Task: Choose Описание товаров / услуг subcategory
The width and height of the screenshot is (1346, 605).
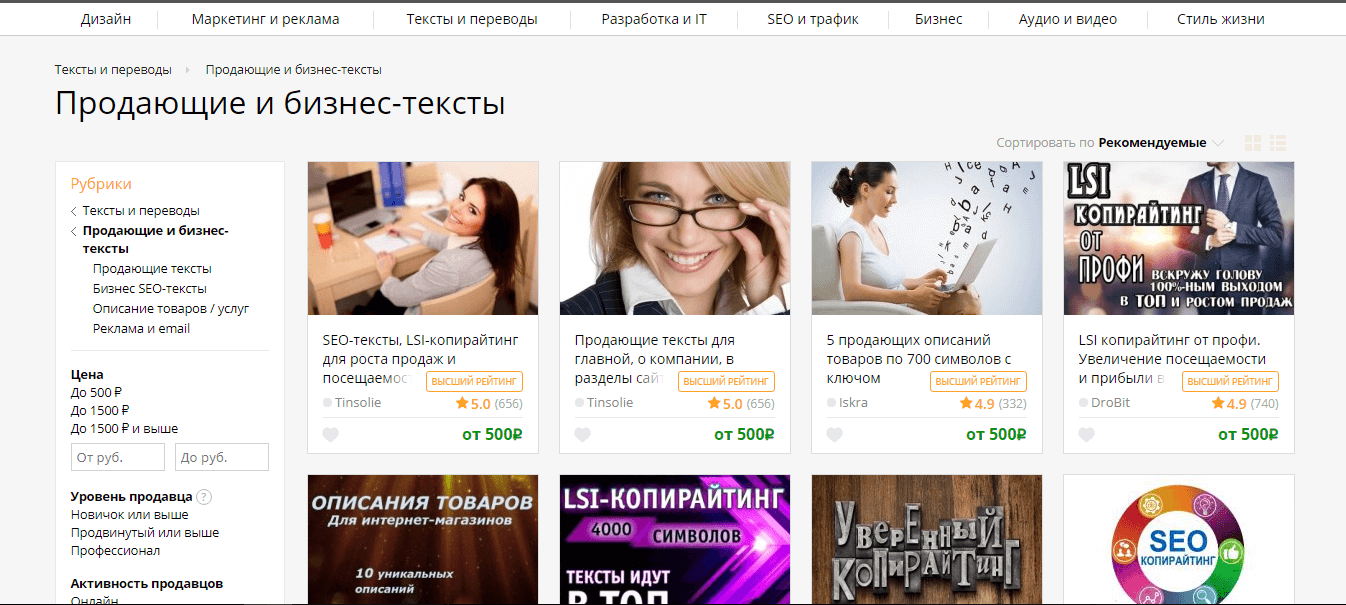Action: point(171,309)
